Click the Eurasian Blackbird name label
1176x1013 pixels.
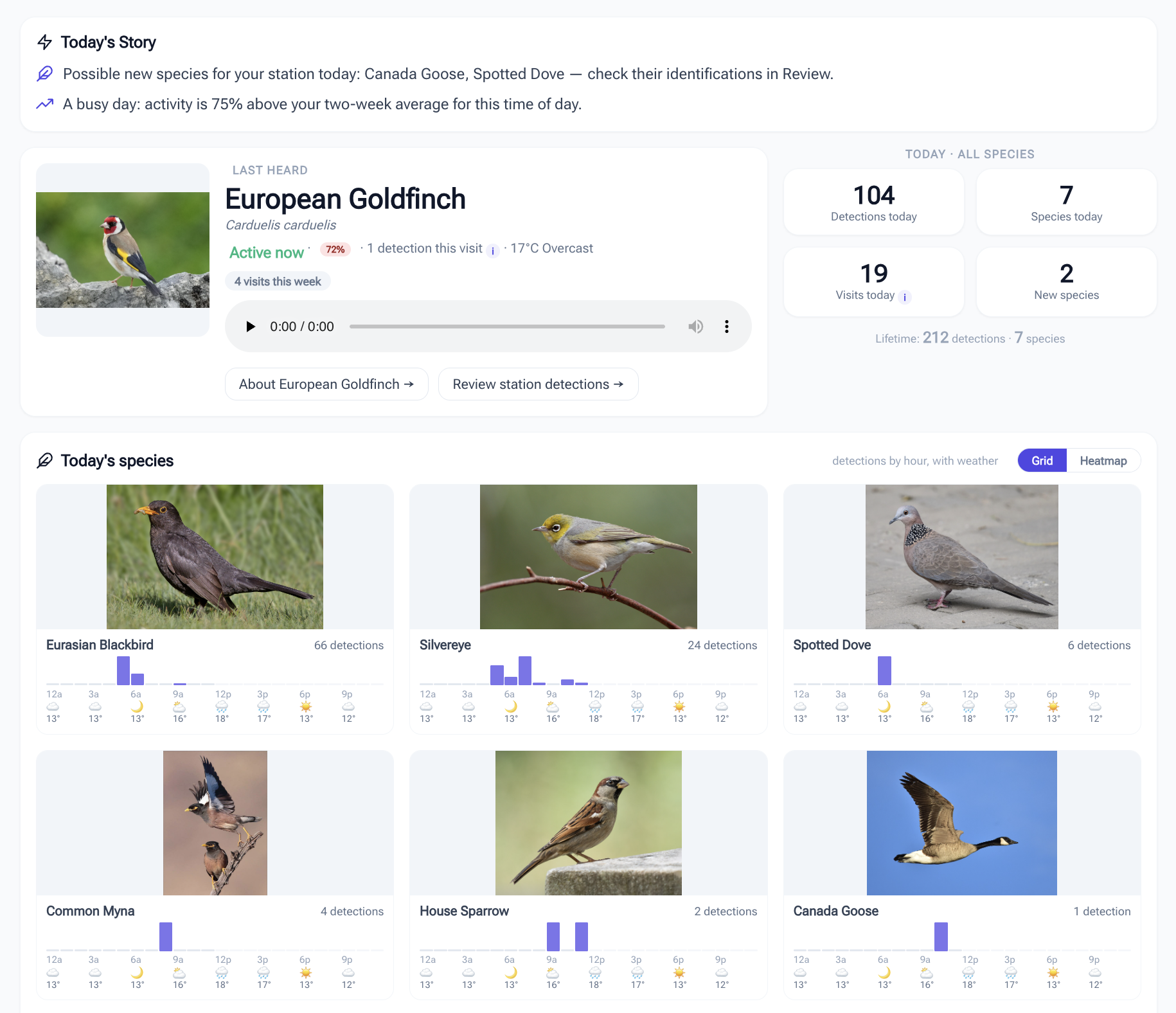pos(100,645)
